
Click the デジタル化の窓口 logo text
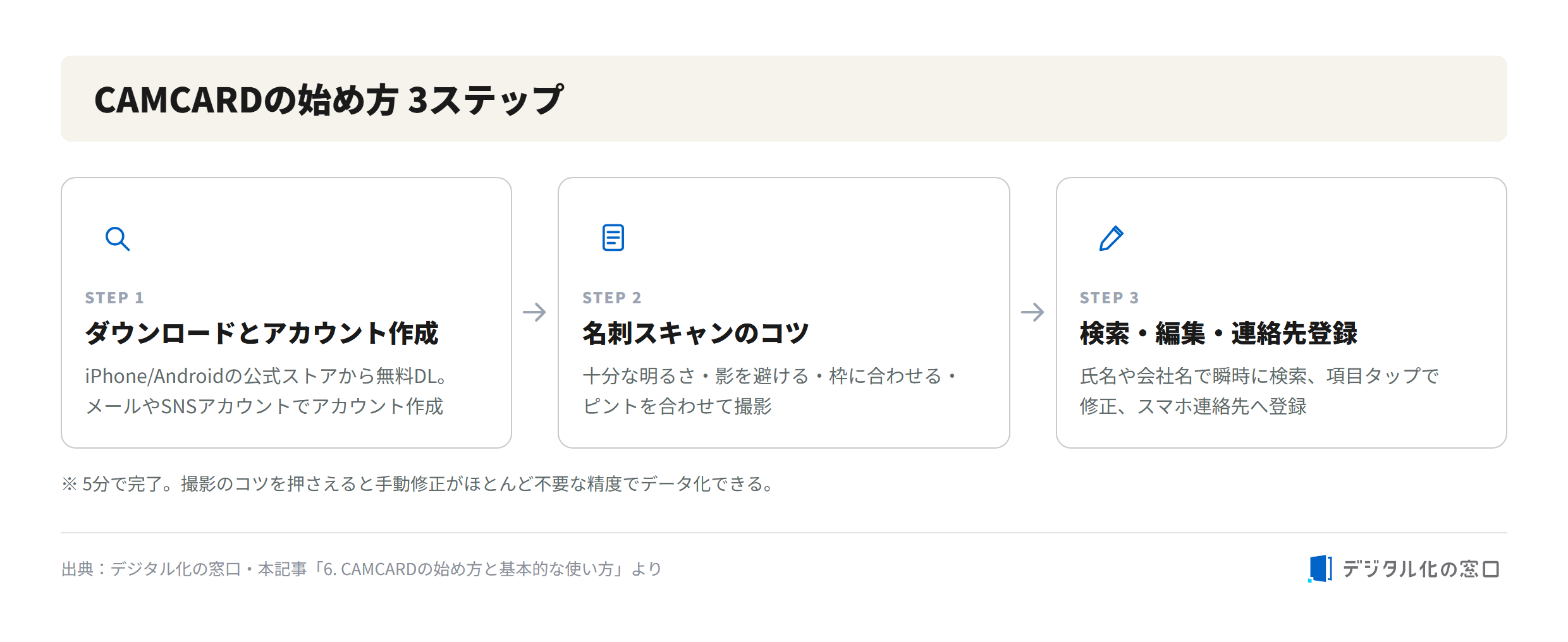point(1421,569)
